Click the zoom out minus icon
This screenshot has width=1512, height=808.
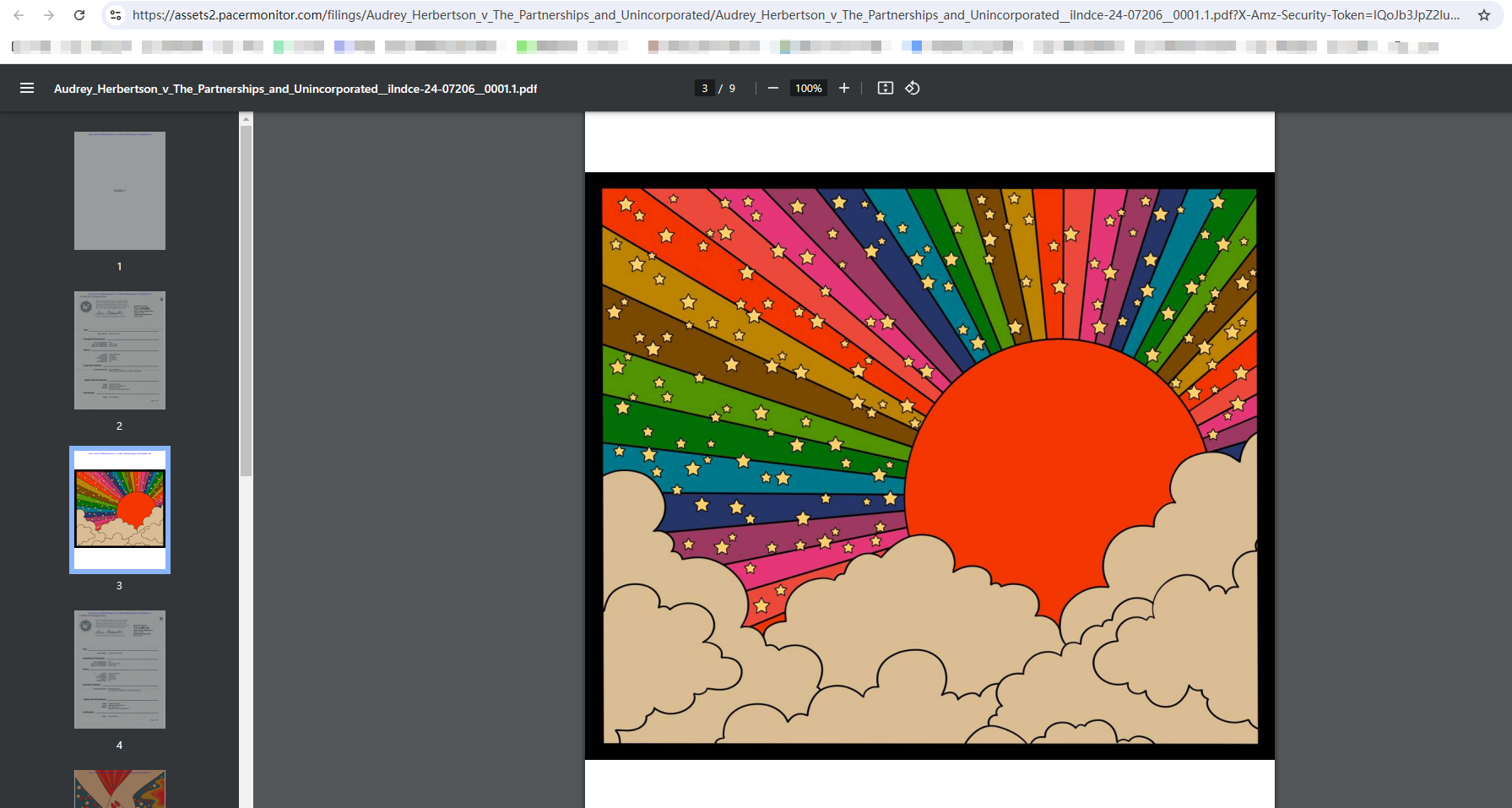click(772, 88)
